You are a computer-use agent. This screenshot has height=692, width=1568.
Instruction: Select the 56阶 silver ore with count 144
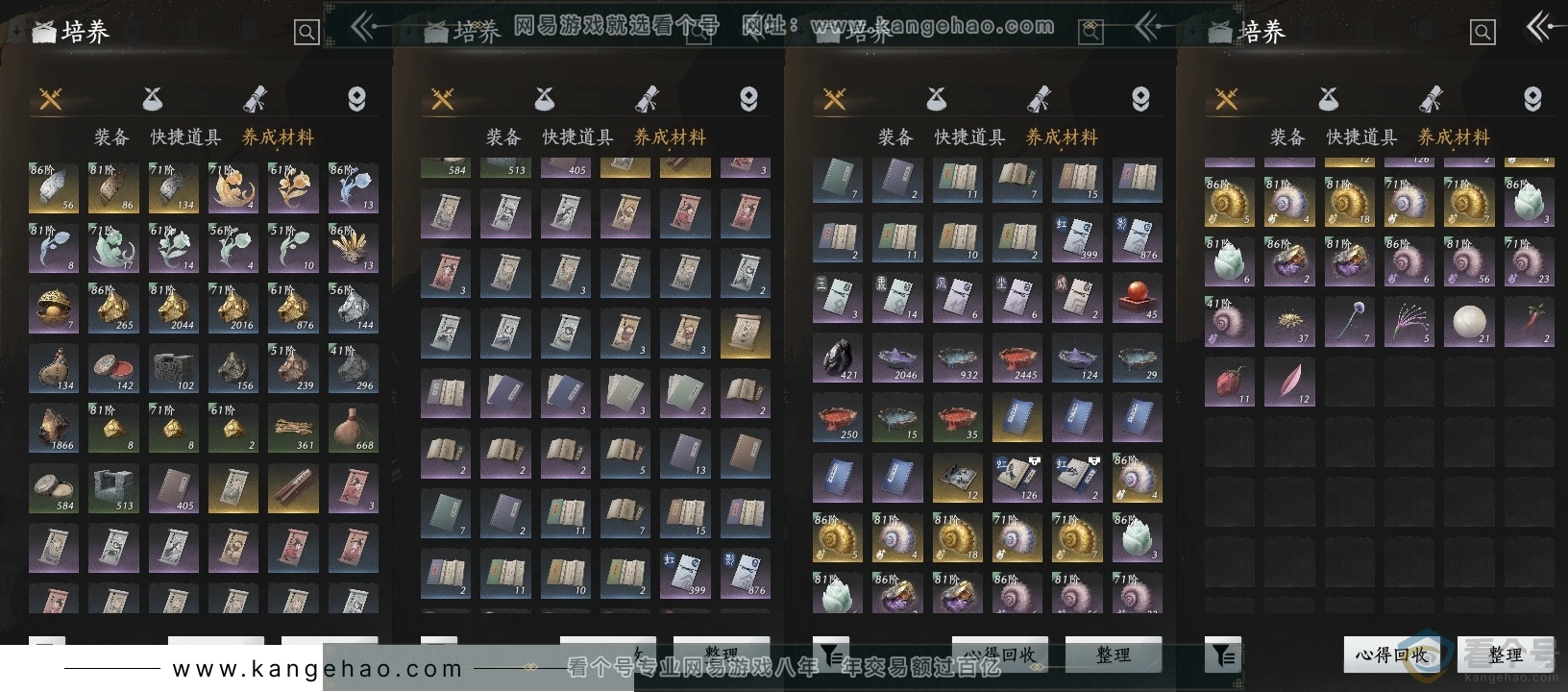[x=353, y=308]
